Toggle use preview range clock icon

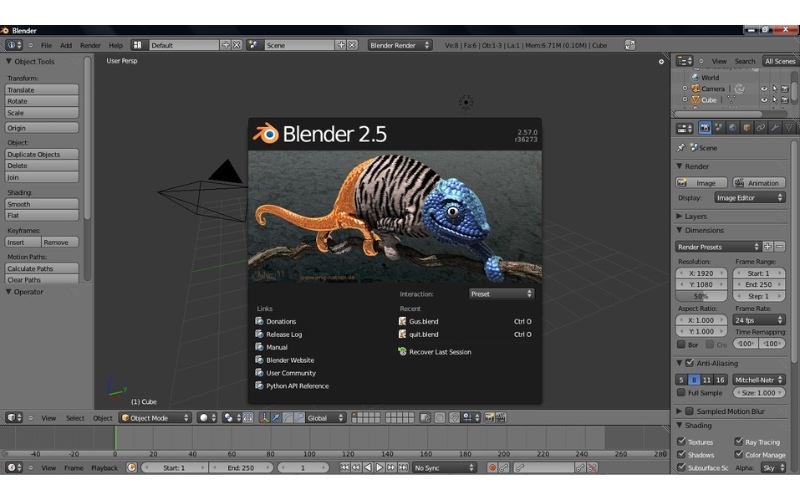click(132, 467)
